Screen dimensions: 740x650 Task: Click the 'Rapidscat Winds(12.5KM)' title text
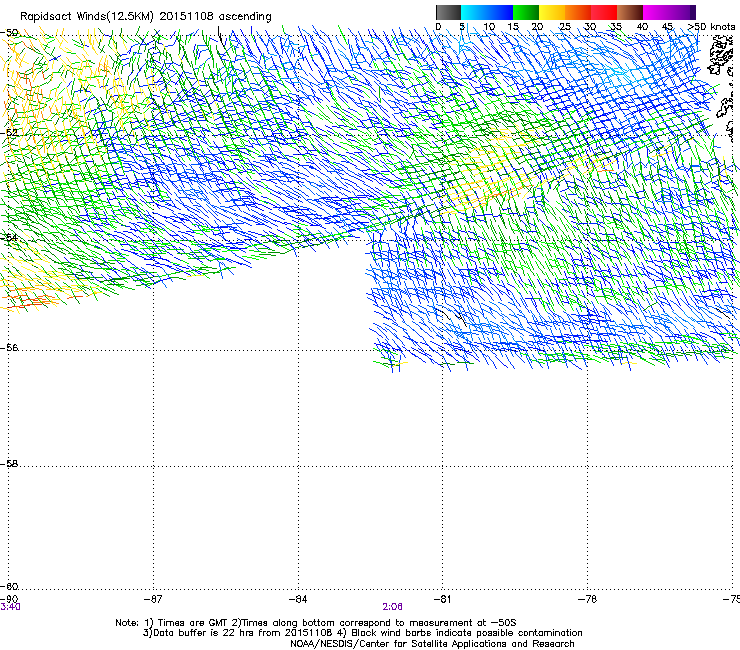[87, 17]
